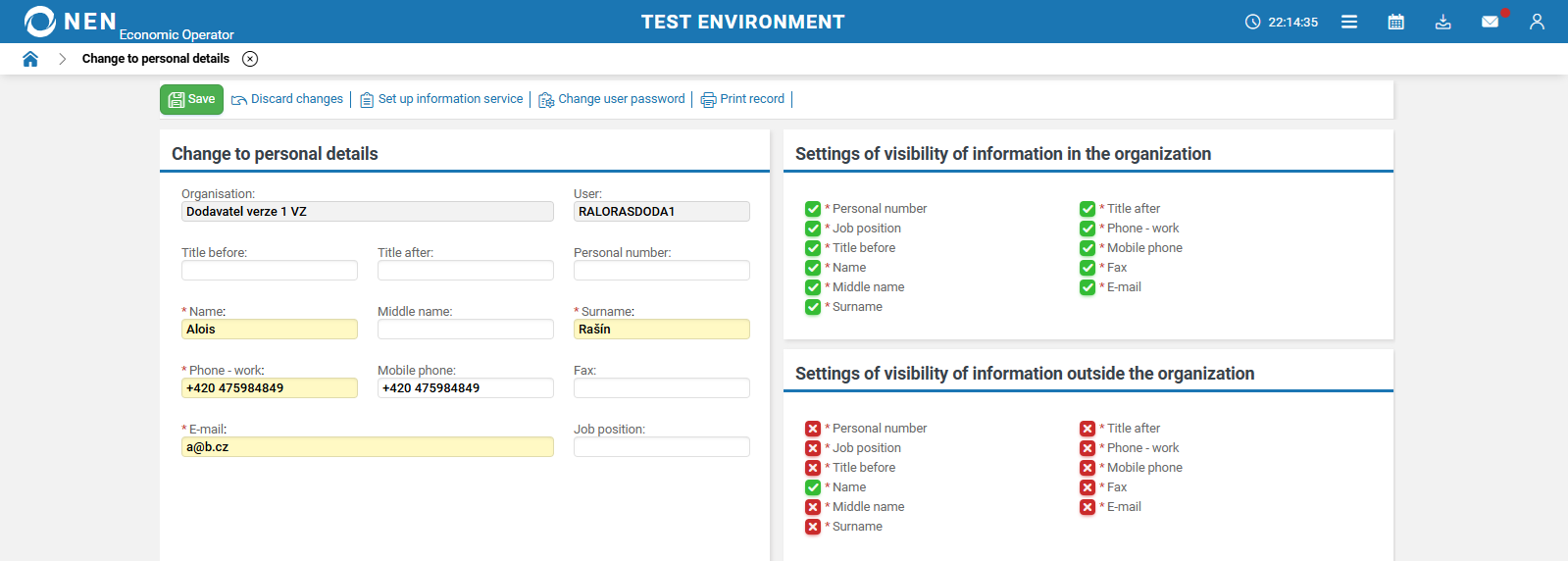
Task: Enable Mobile phone visibility outside the organization
Action: tap(1087, 468)
